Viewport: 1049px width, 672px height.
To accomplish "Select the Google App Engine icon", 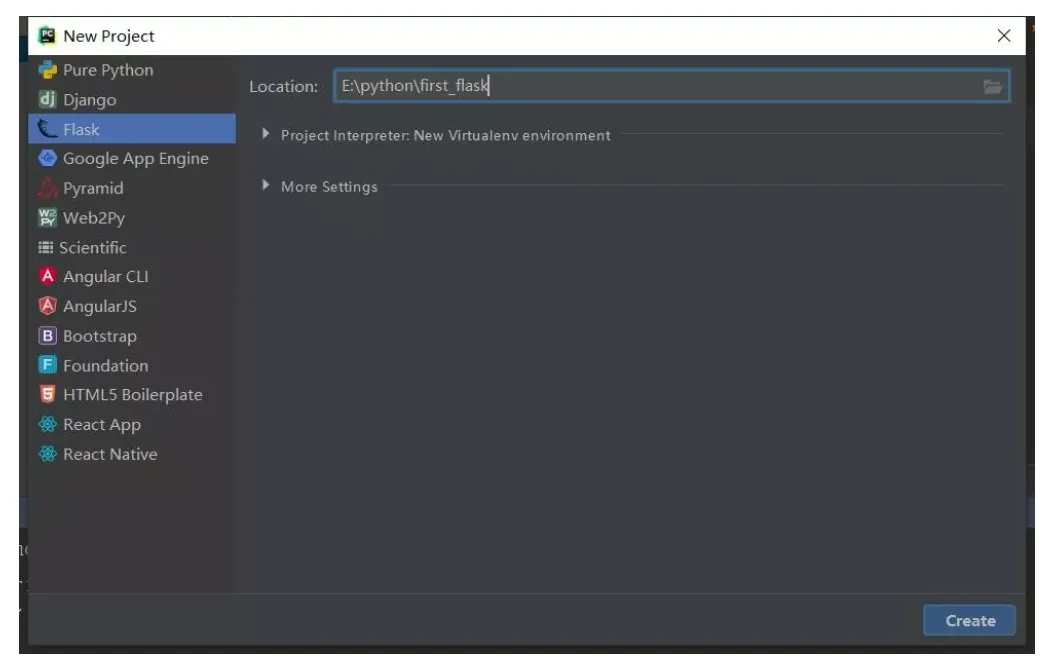I will tap(47, 159).
